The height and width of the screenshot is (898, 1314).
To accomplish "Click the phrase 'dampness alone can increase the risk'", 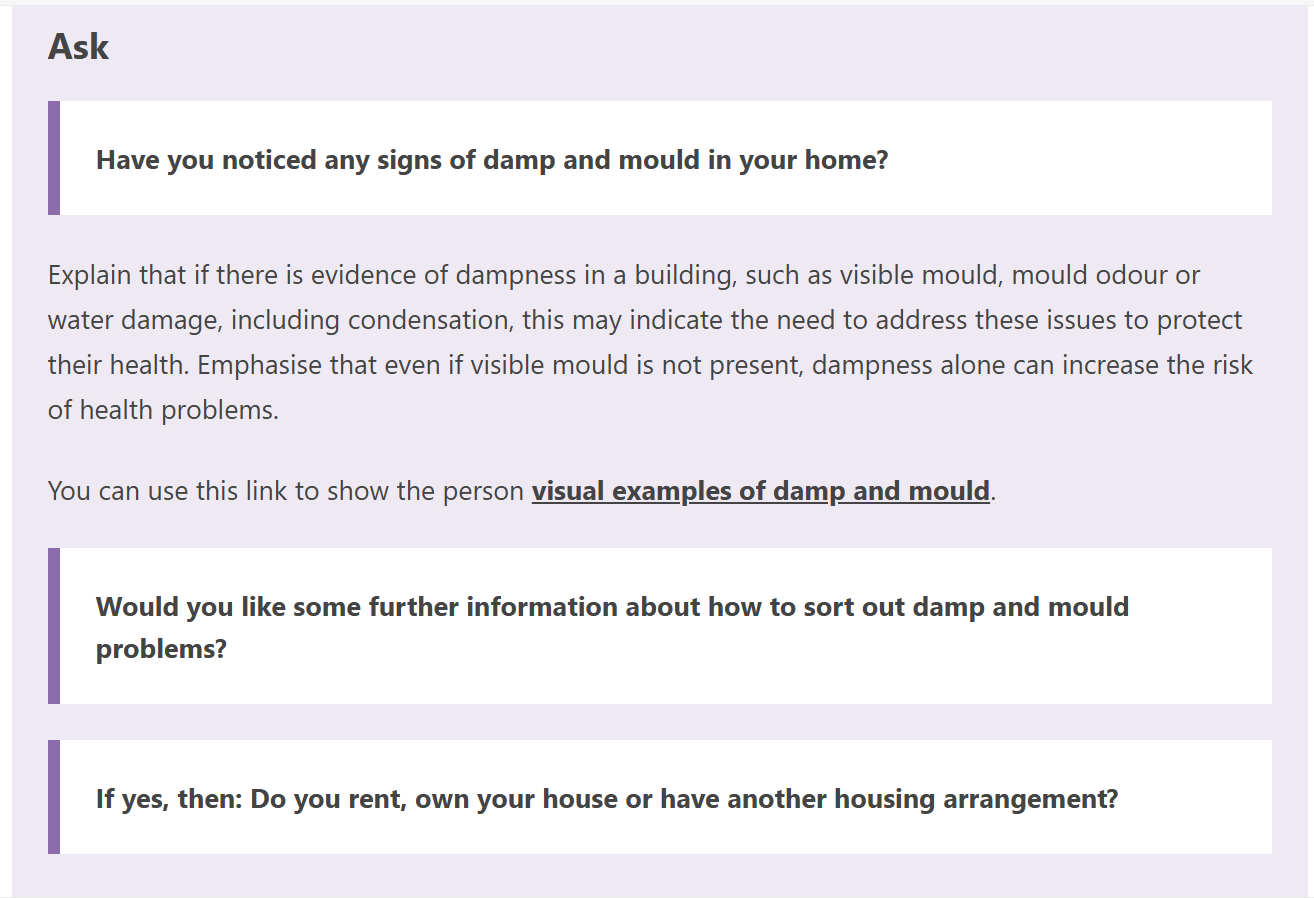I will pyautogui.click(x=1033, y=365).
